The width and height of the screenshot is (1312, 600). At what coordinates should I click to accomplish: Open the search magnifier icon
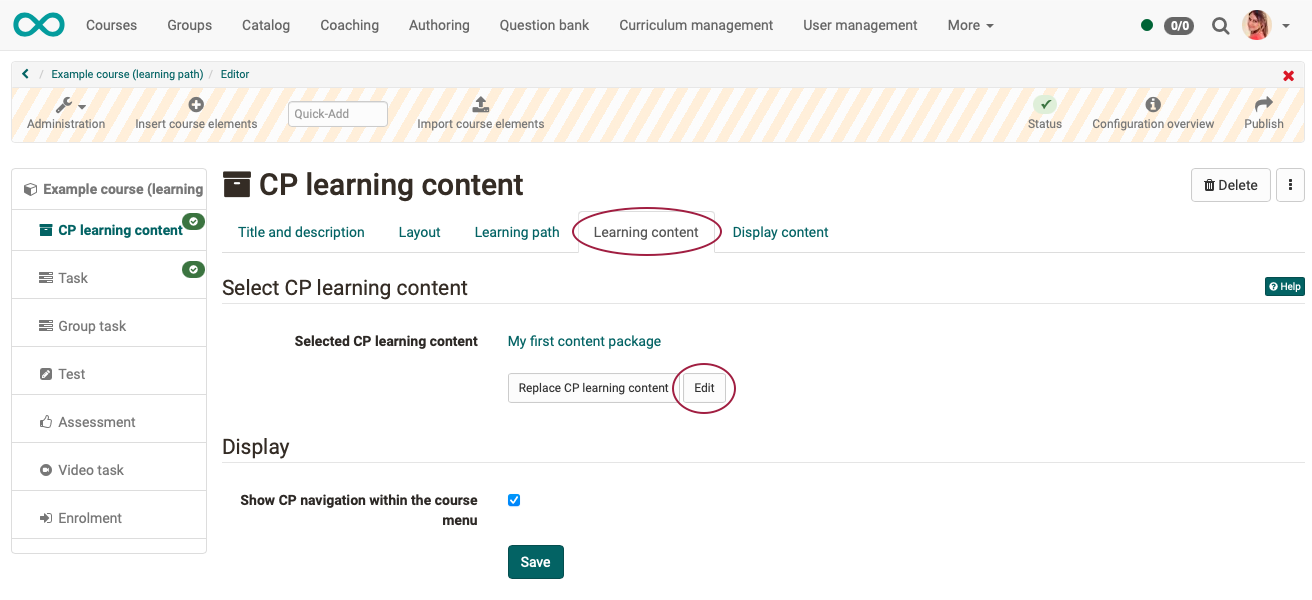click(1220, 26)
